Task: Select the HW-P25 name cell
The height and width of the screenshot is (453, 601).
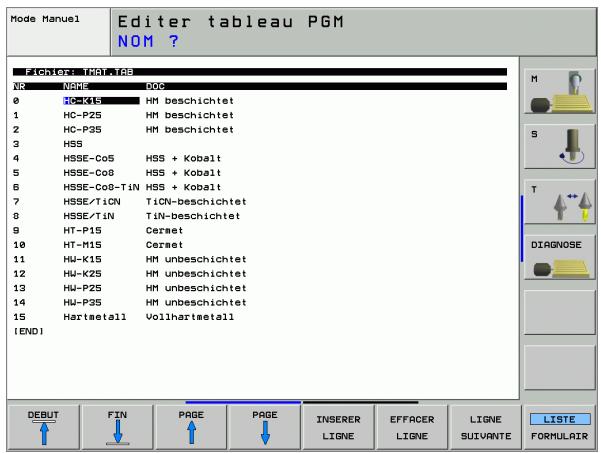Action: [x=82, y=288]
